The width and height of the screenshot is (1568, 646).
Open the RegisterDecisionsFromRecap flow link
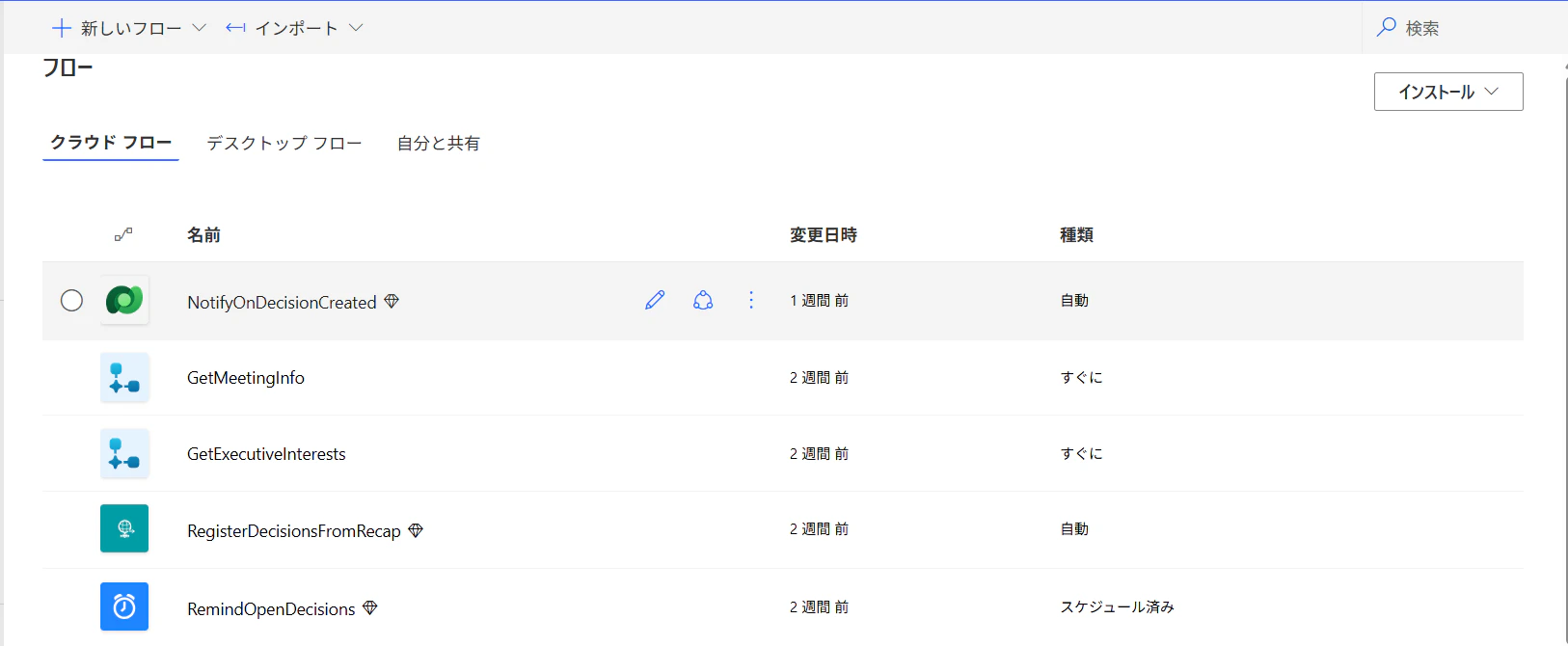[294, 531]
